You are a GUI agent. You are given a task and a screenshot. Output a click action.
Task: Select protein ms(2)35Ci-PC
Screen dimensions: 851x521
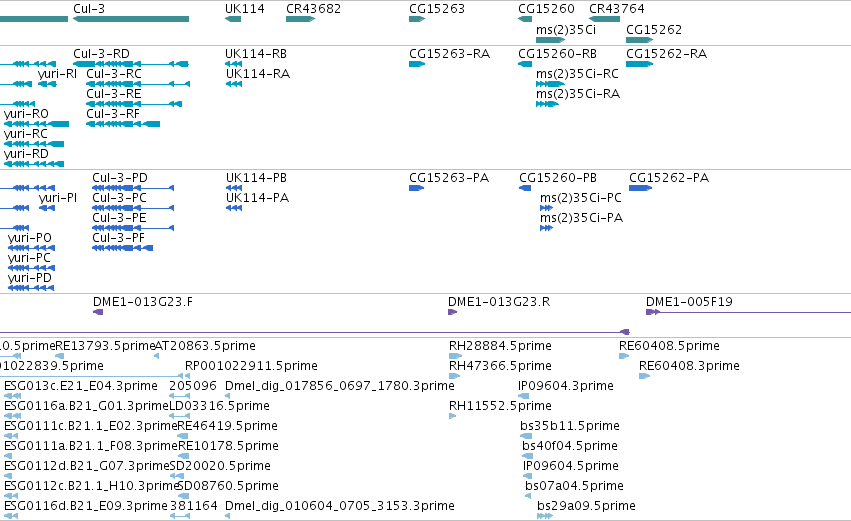point(581,198)
